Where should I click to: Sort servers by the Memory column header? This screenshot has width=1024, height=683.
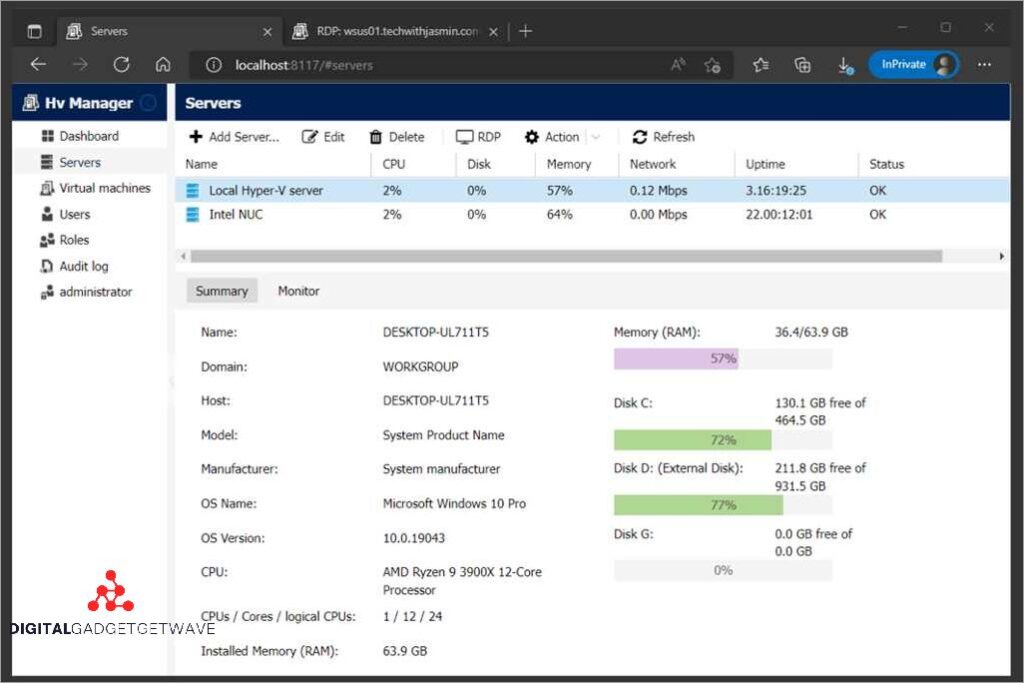568,164
